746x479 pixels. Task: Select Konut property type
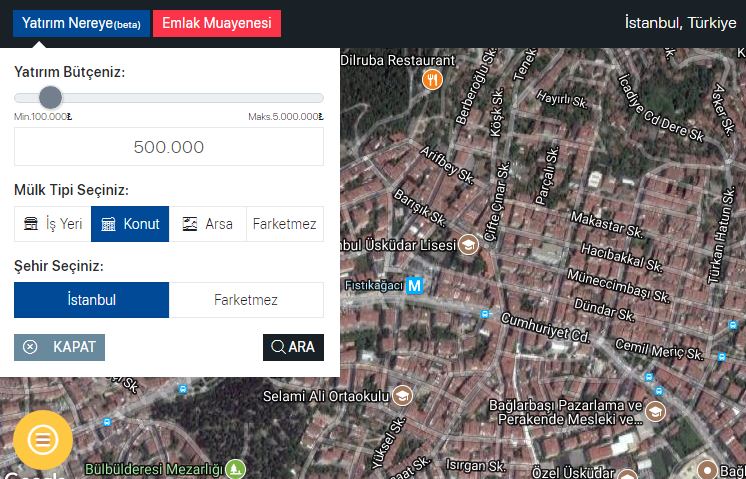[x=130, y=224]
